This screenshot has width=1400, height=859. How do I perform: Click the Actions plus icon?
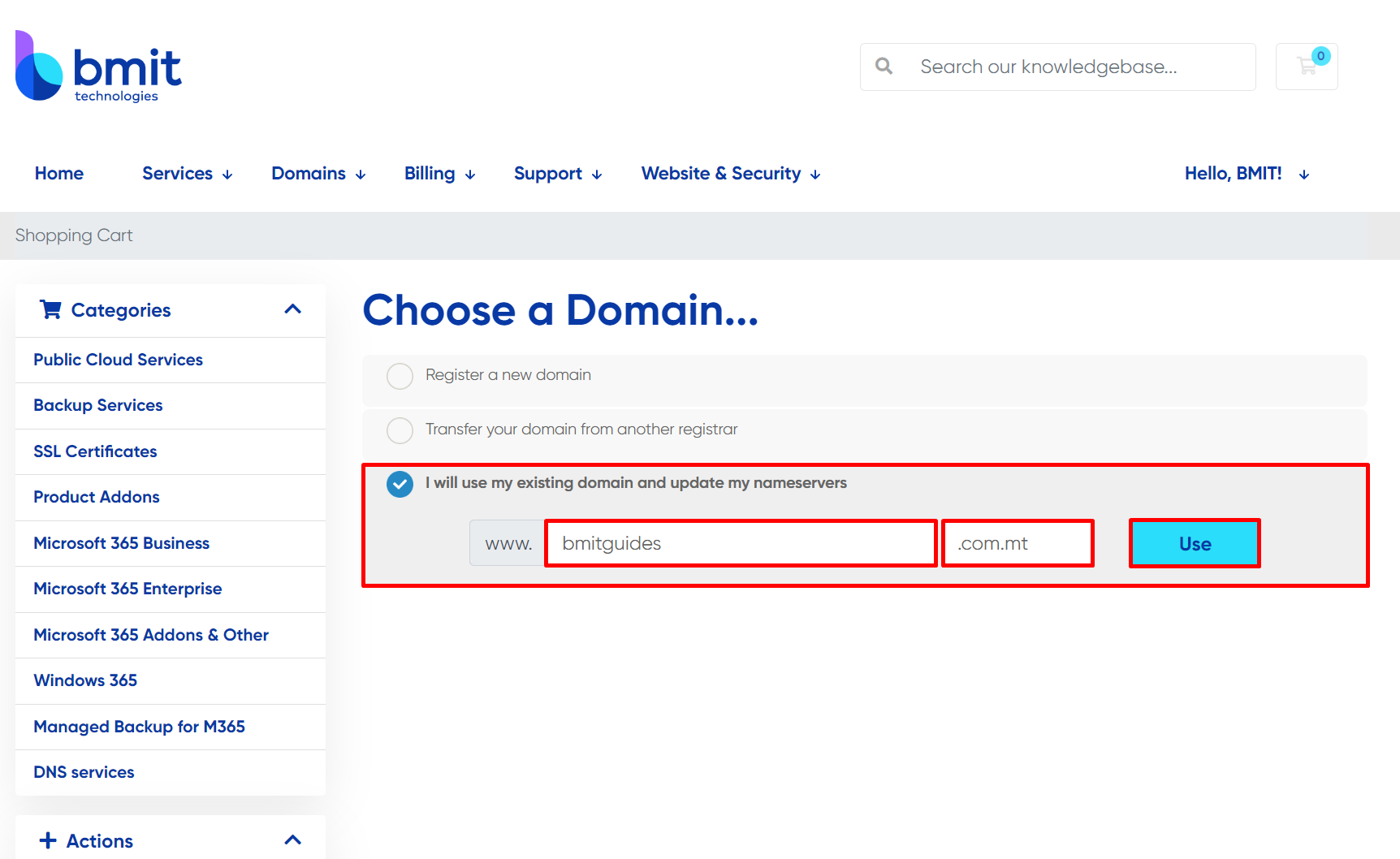point(48,840)
